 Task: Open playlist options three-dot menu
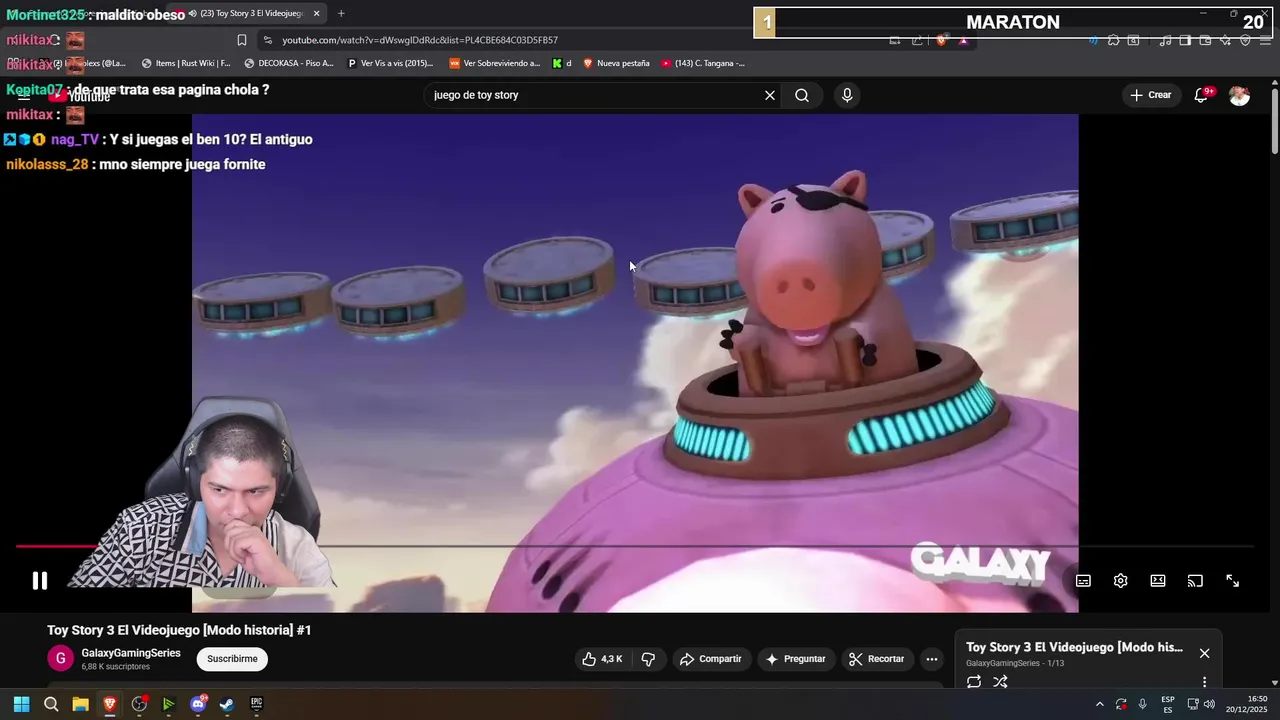pos(1204,682)
